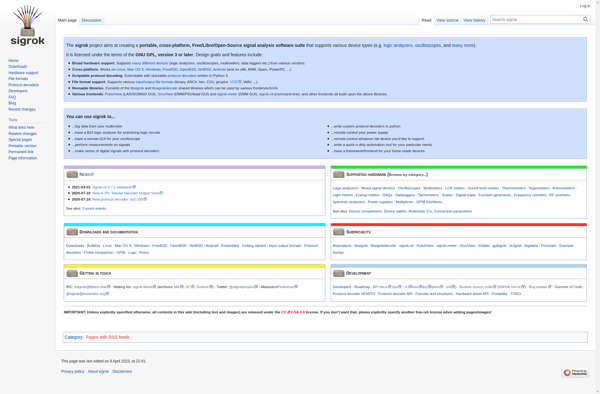Follow the many more link in intro

(x=463, y=45)
